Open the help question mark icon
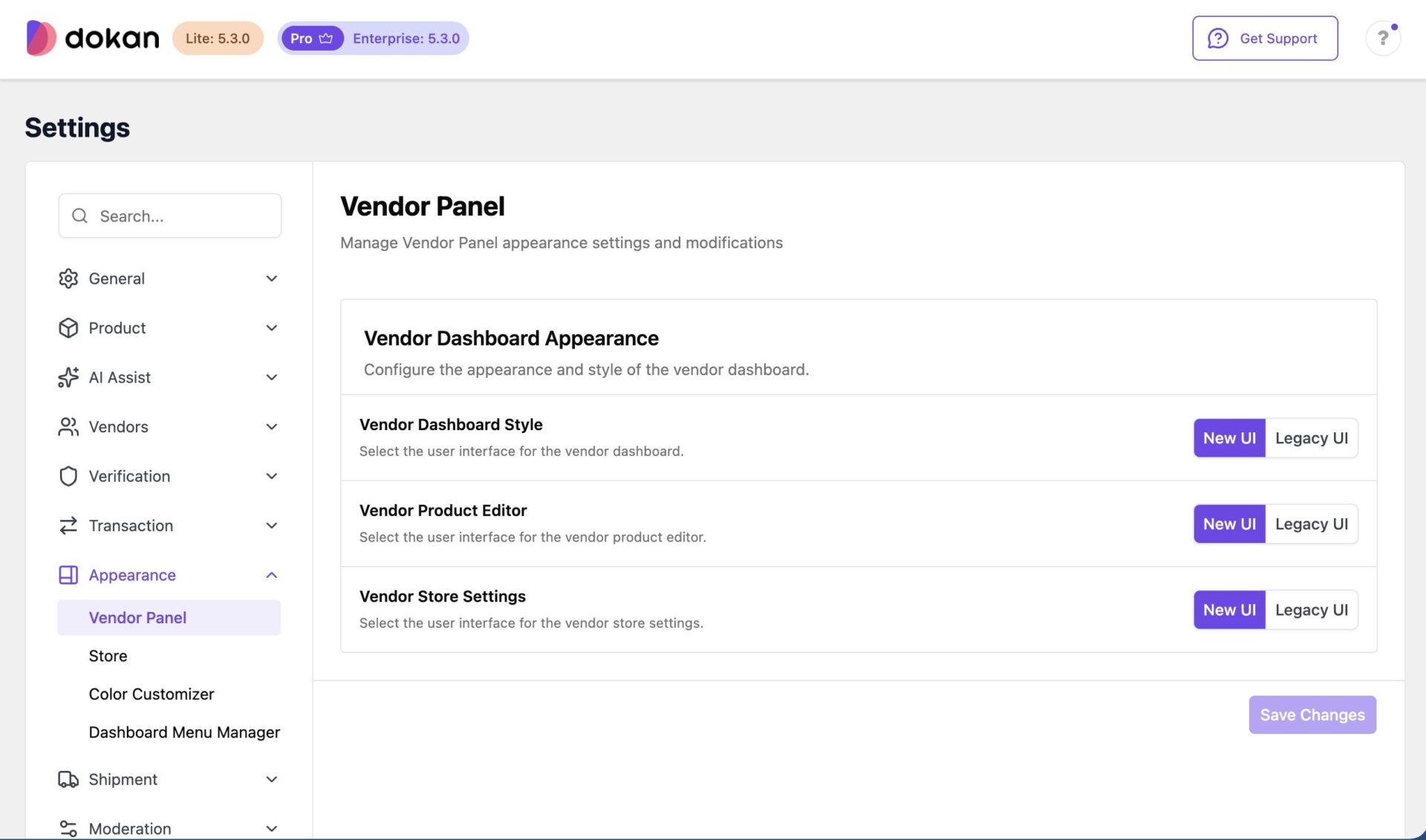Image resolution: width=1426 pixels, height=840 pixels. (1383, 38)
